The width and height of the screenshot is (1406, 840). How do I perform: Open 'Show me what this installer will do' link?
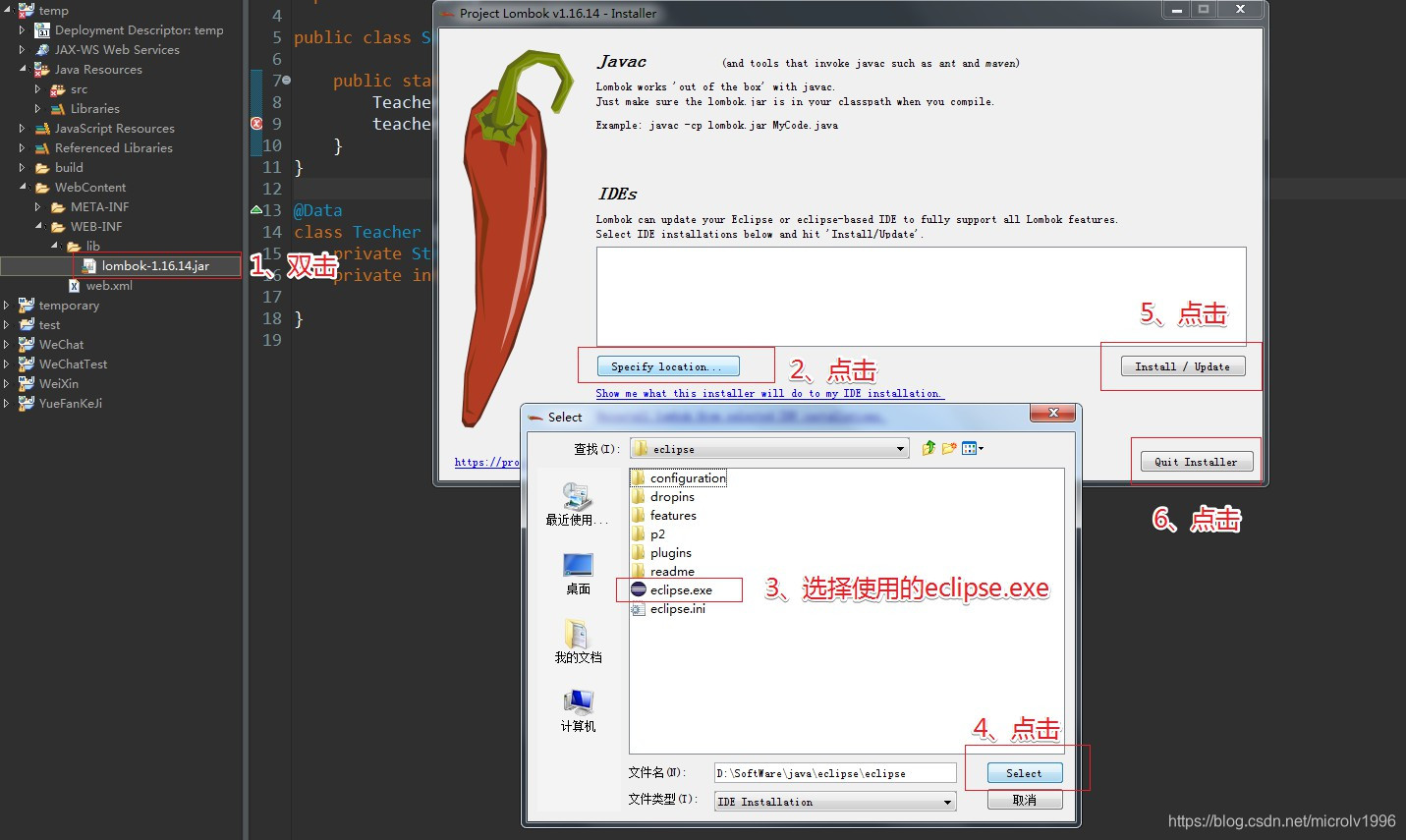click(x=769, y=393)
